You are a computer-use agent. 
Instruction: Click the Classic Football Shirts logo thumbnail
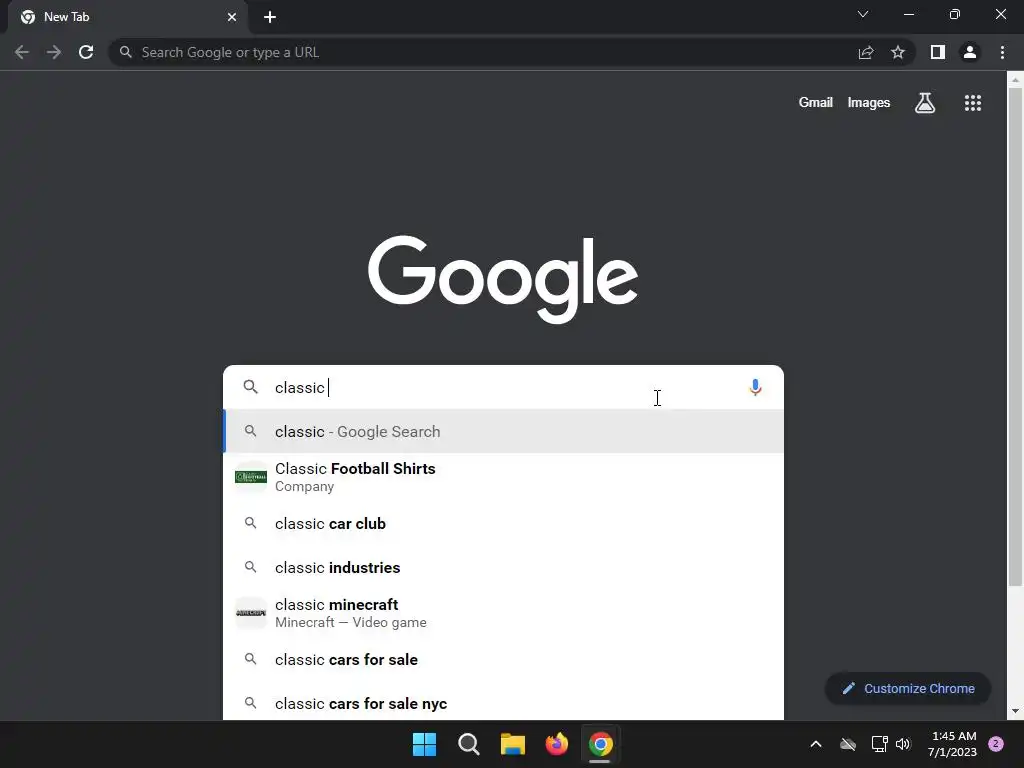[251, 477]
